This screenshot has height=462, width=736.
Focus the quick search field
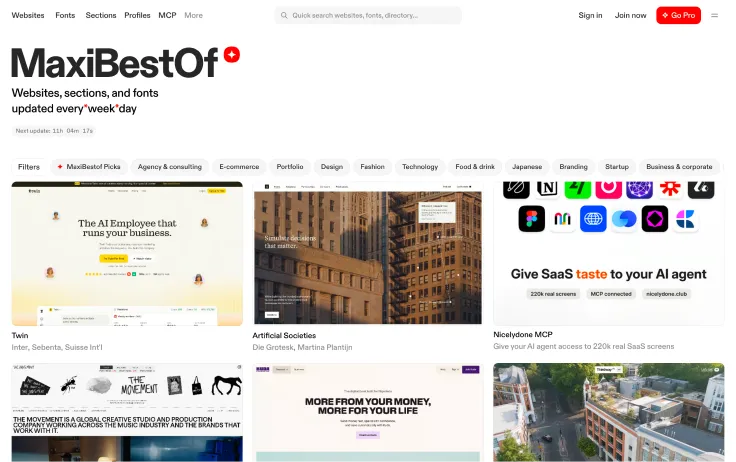(x=368, y=15)
